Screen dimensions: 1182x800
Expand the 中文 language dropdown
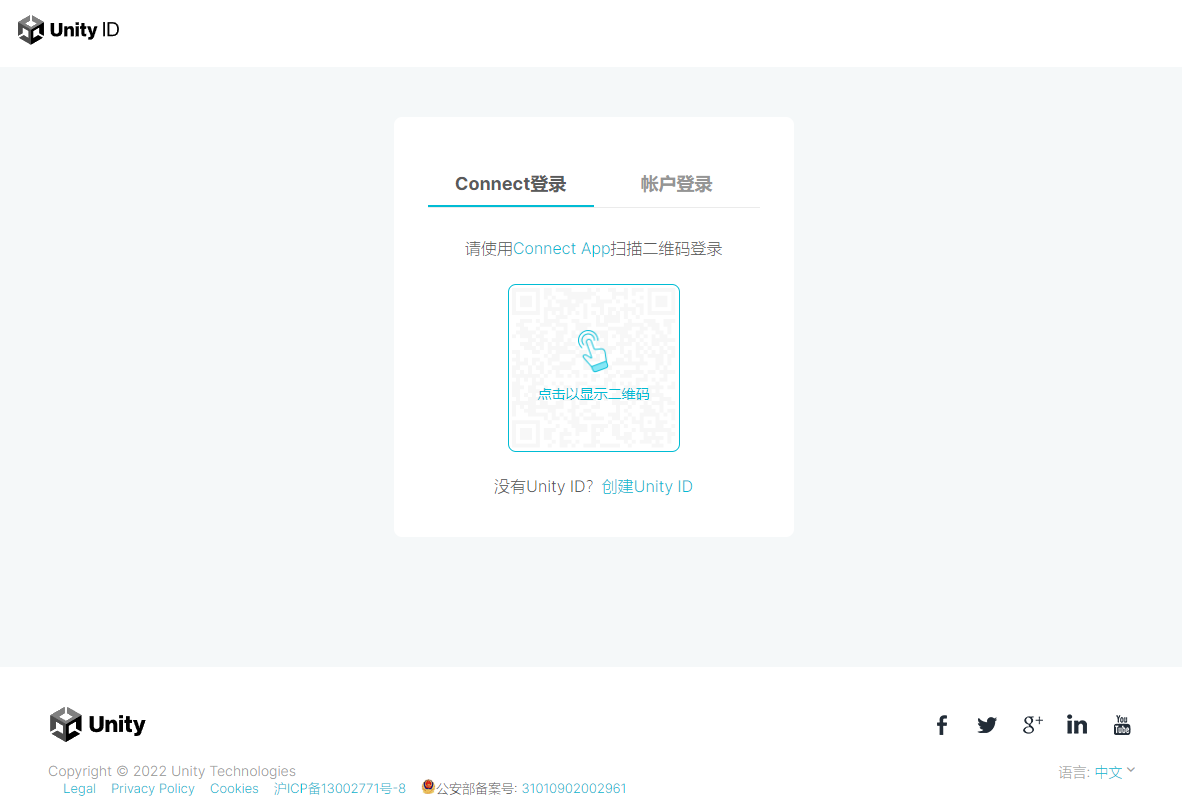coord(1114,772)
